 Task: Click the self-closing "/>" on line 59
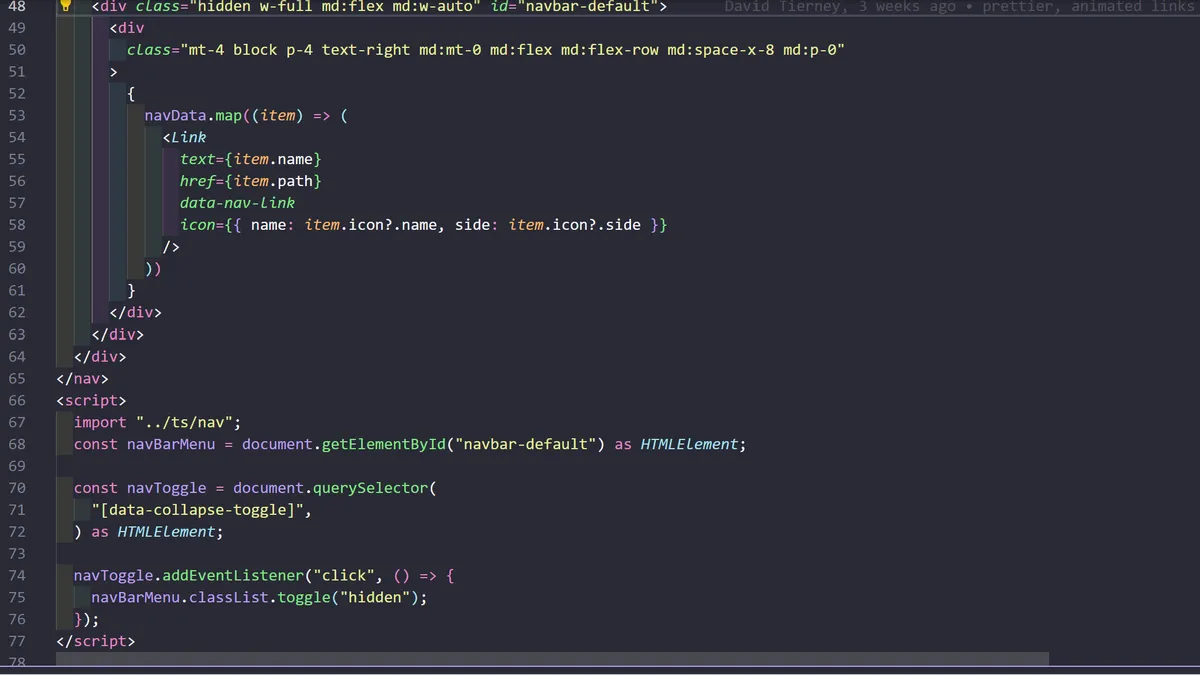point(171,247)
